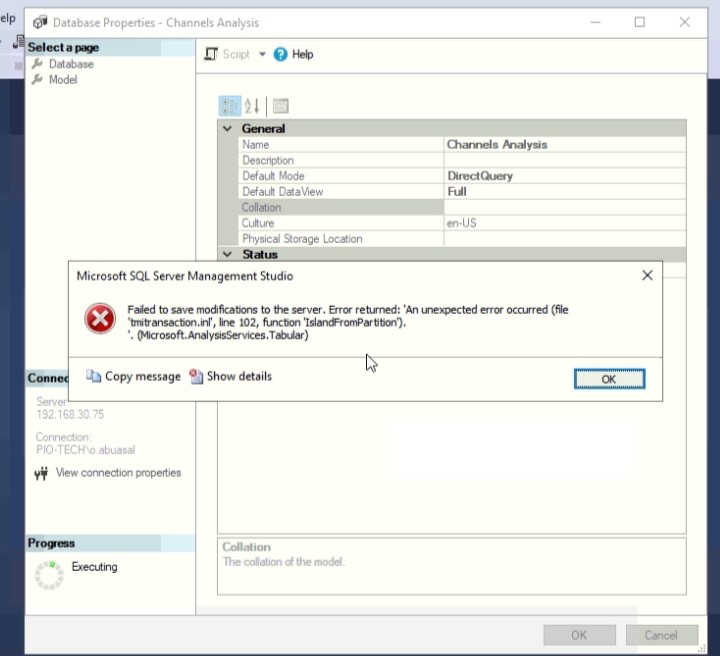Click the en-US culture value
This screenshot has width=720, height=656.
pyautogui.click(x=461, y=223)
